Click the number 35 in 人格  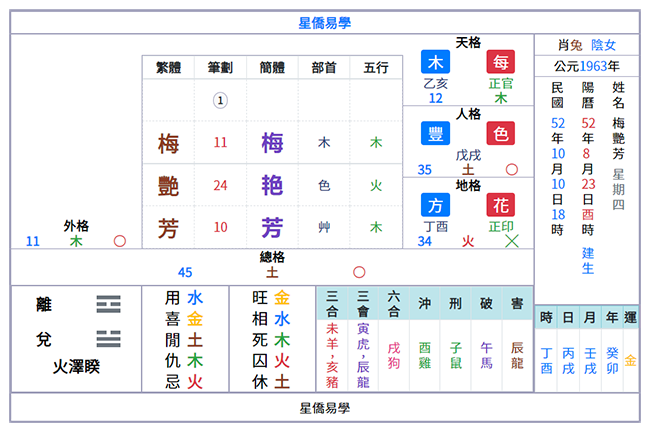click(x=424, y=170)
